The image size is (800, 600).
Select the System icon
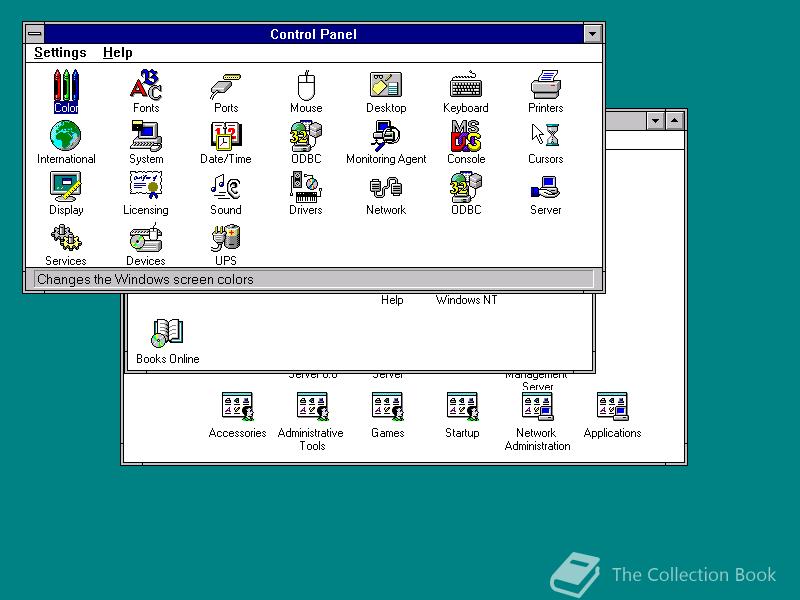[146, 142]
